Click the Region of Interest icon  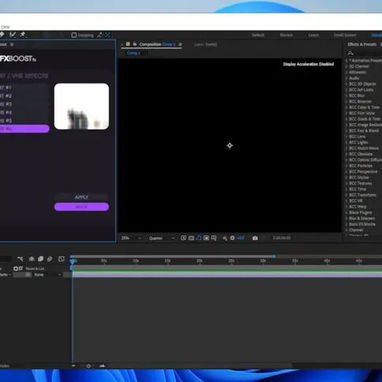pos(206,238)
